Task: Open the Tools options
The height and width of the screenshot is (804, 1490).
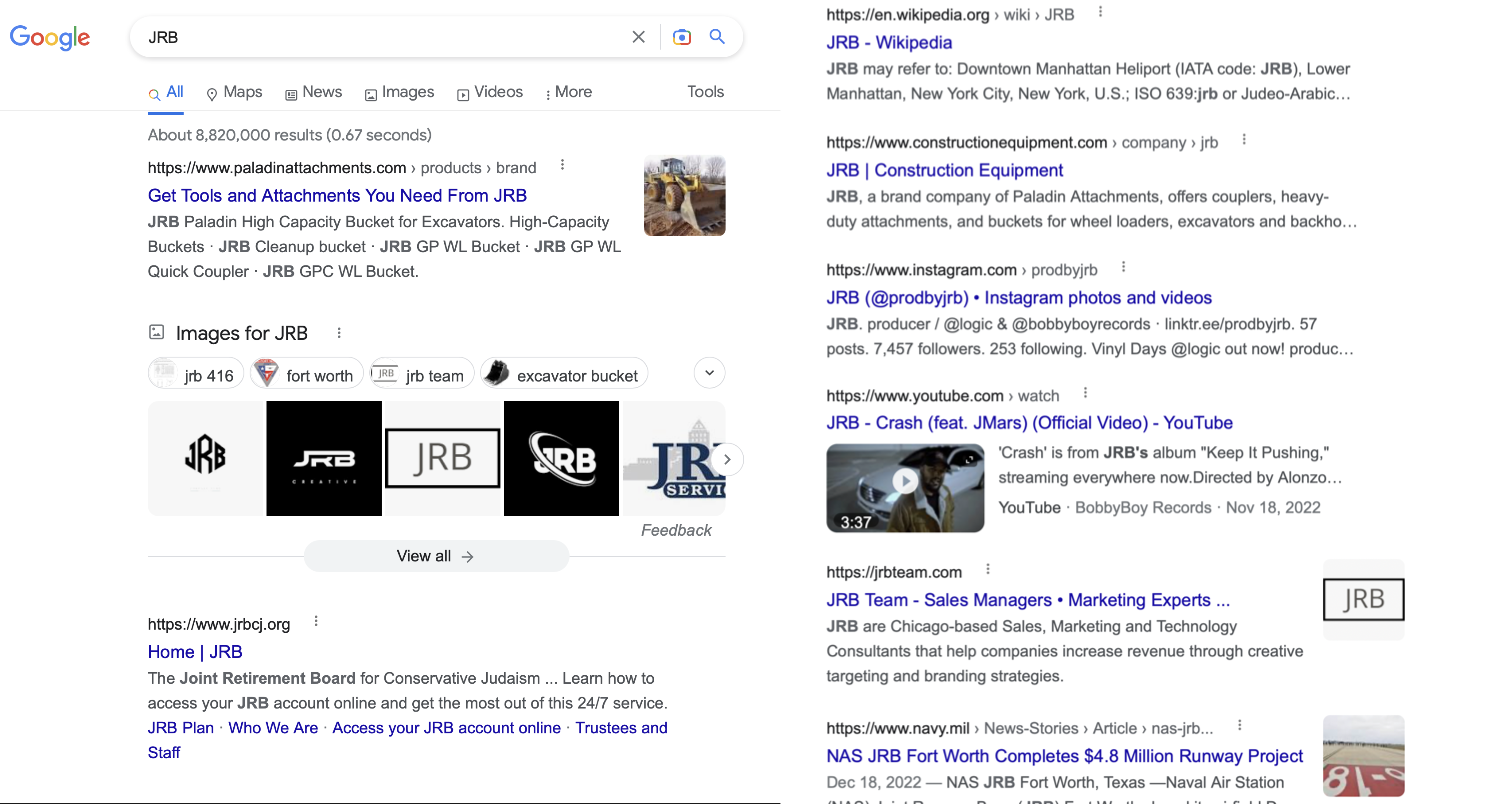Action: point(705,92)
